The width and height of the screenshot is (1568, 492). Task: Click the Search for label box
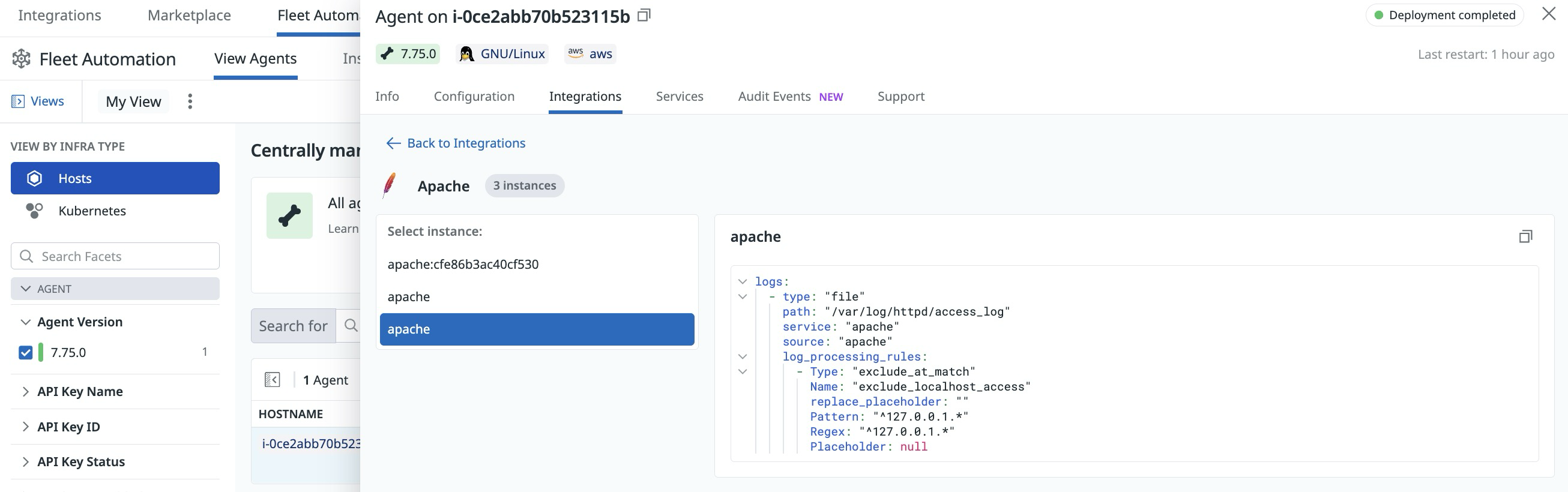click(294, 326)
